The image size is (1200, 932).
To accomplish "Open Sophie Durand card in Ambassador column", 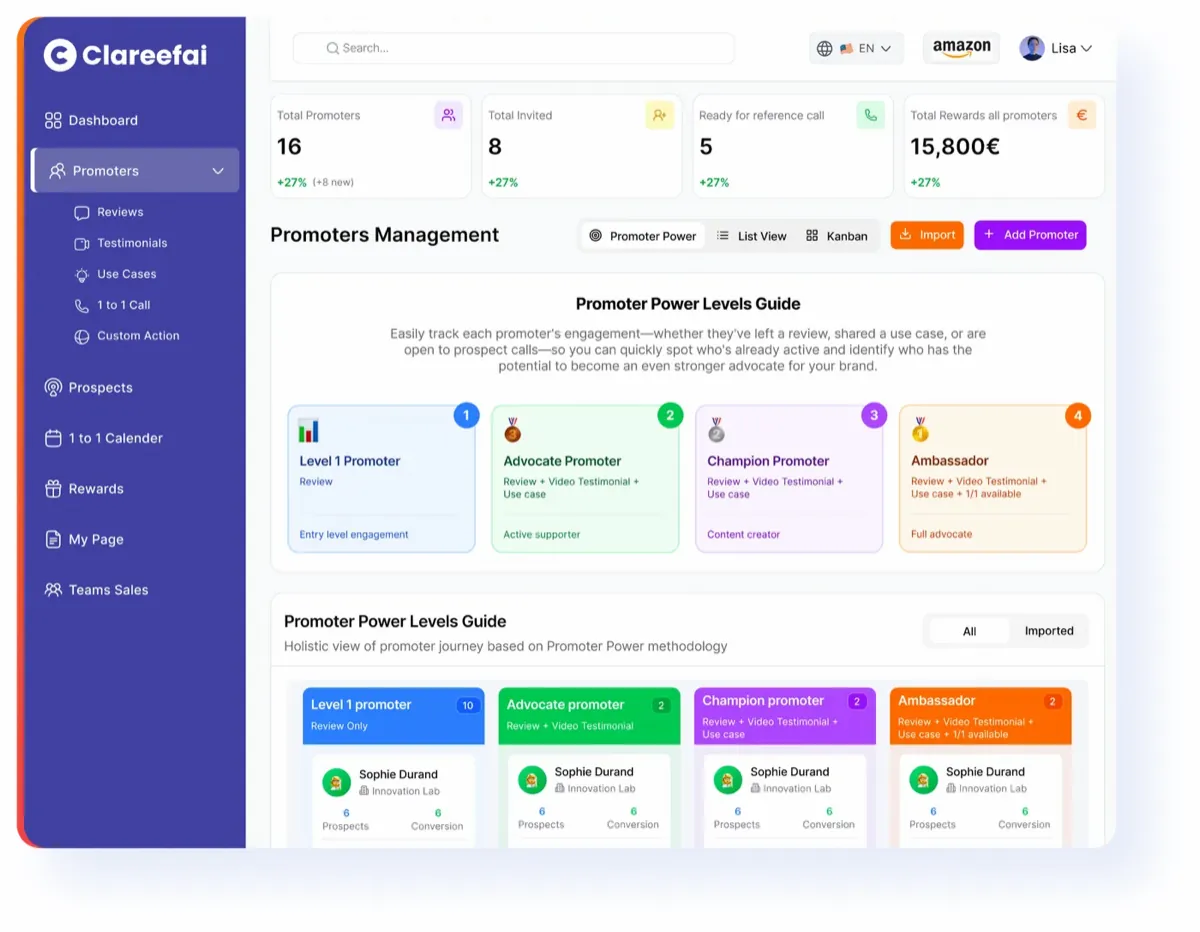I will tap(981, 799).
